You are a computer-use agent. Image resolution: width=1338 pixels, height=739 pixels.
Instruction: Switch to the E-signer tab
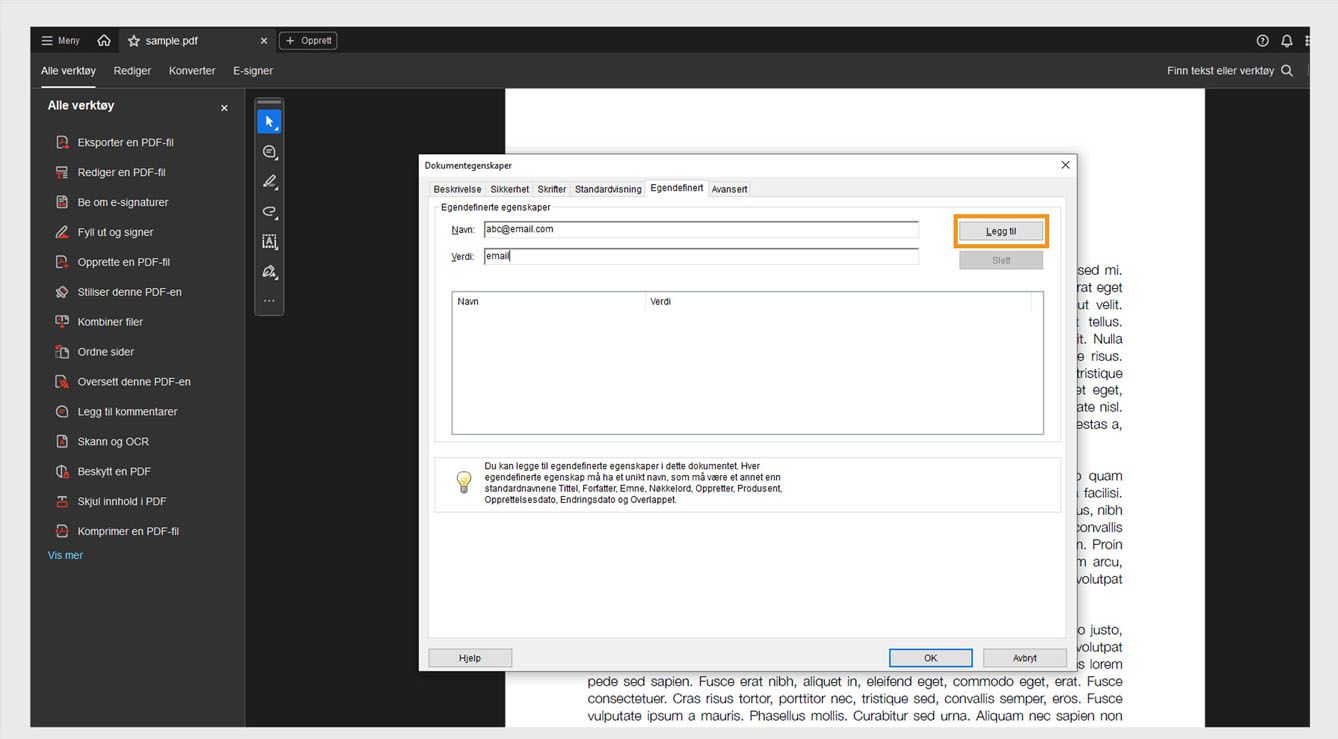point(253,71)
